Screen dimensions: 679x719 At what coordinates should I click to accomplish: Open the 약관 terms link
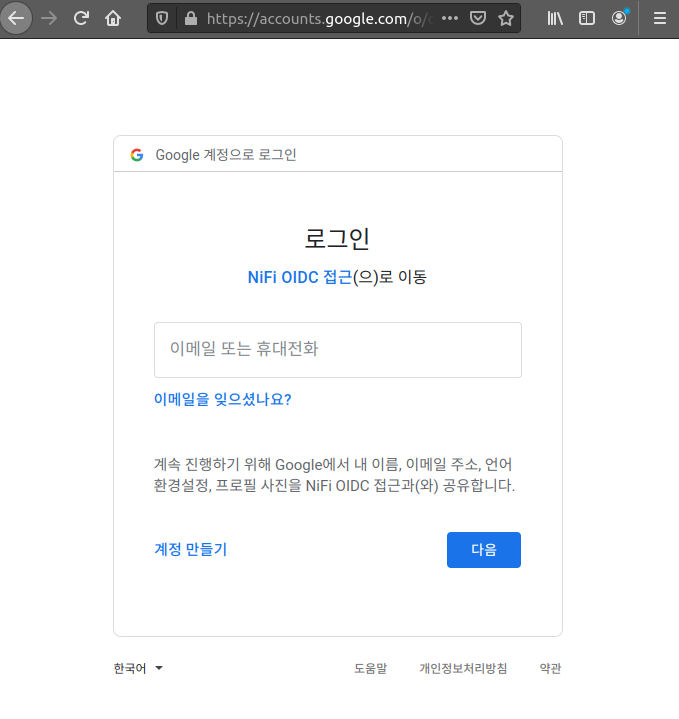click(x=550, y=669)
